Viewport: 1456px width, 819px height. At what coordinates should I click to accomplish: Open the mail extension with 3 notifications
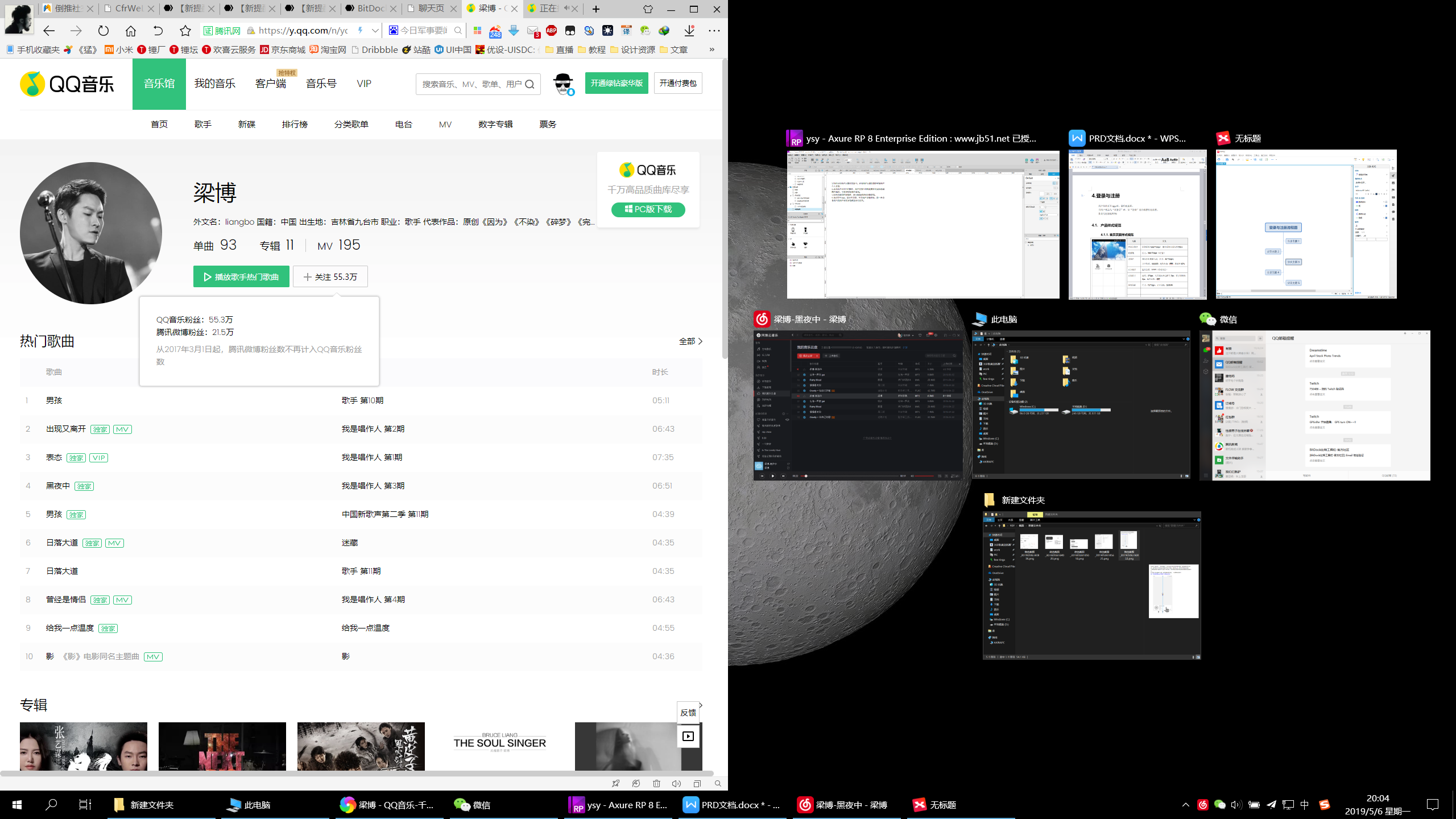click(x=533, y=31)
